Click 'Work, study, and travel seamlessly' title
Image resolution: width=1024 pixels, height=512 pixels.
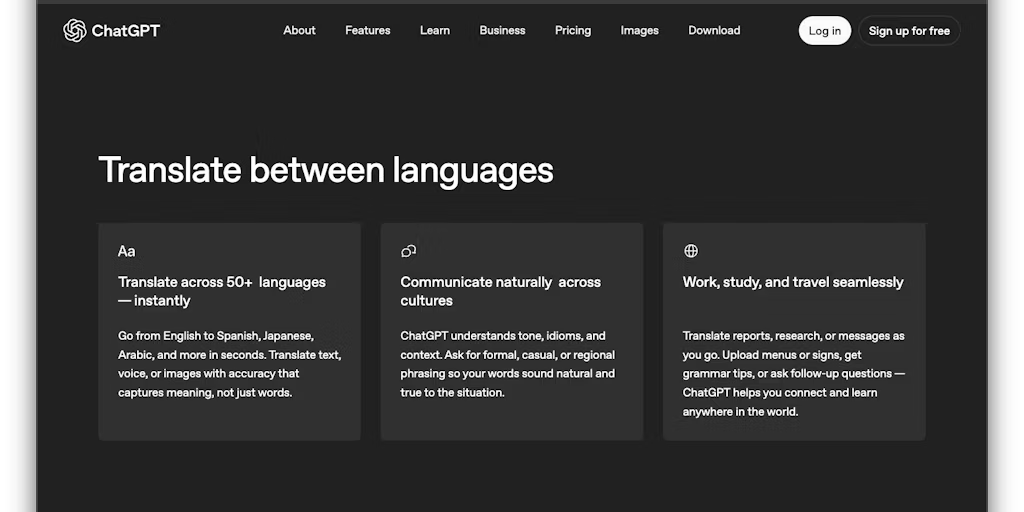792,282
